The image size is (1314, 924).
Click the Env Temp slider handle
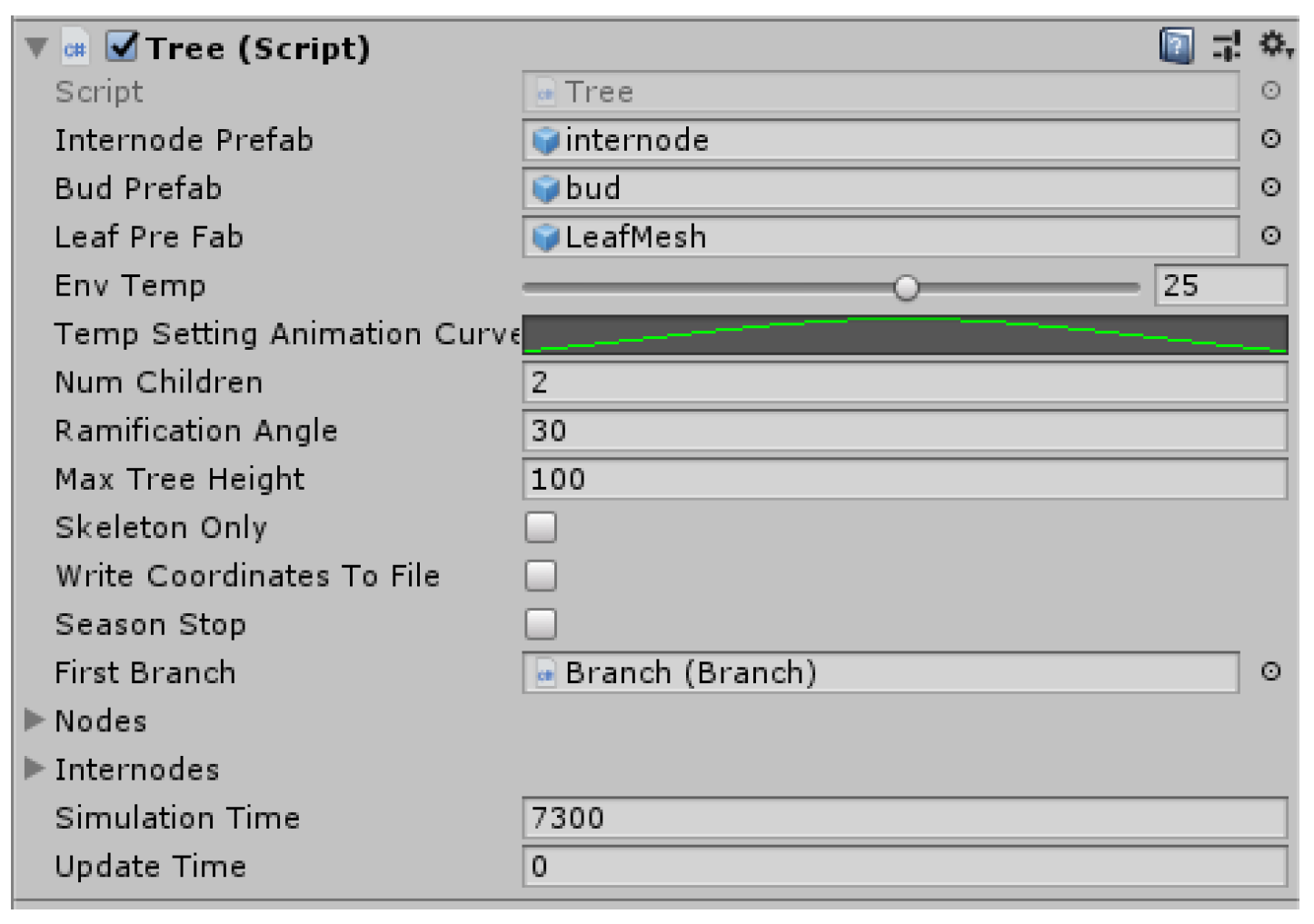[x=906, y=288]
